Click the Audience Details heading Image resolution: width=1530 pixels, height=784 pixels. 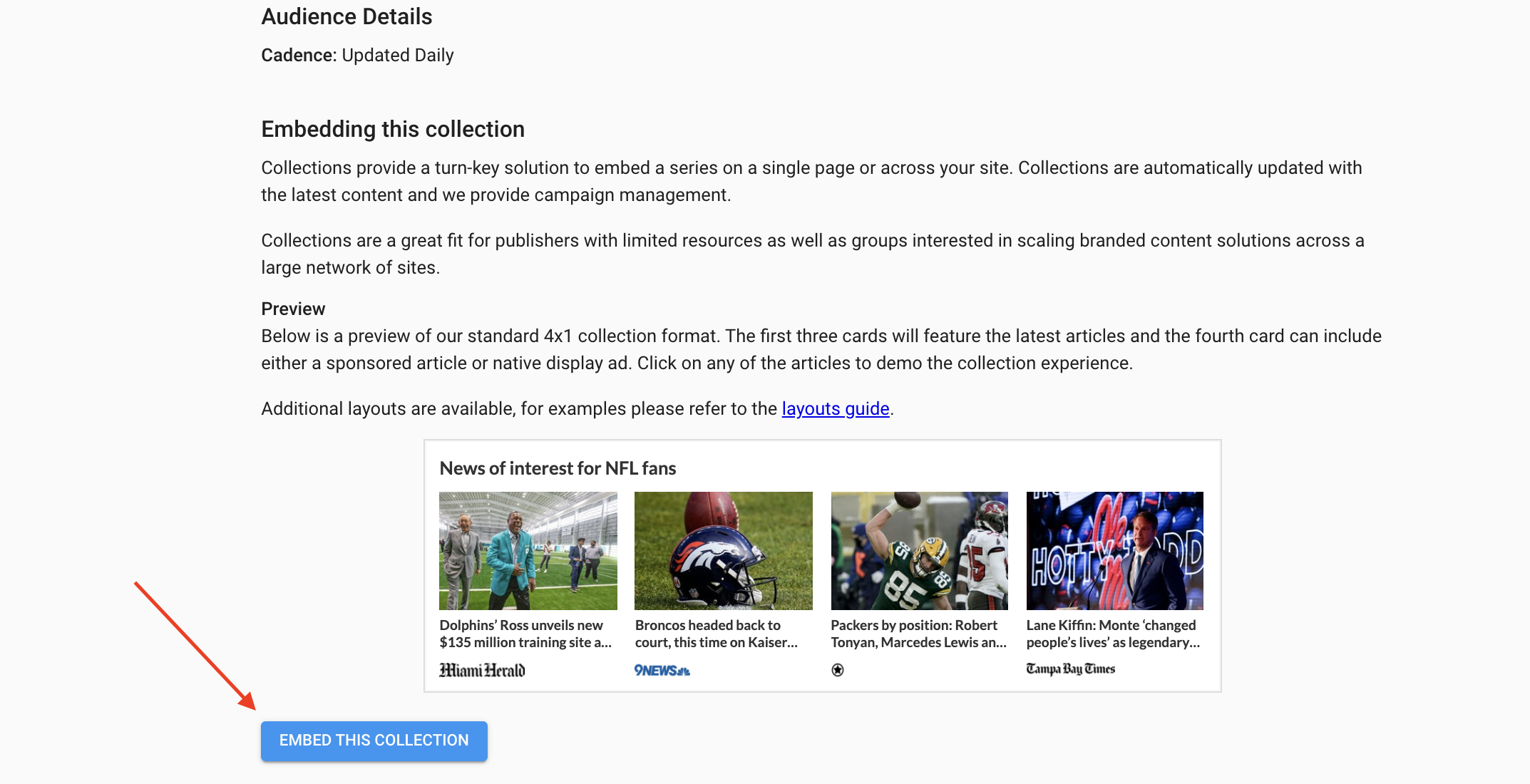coord(346,16)
